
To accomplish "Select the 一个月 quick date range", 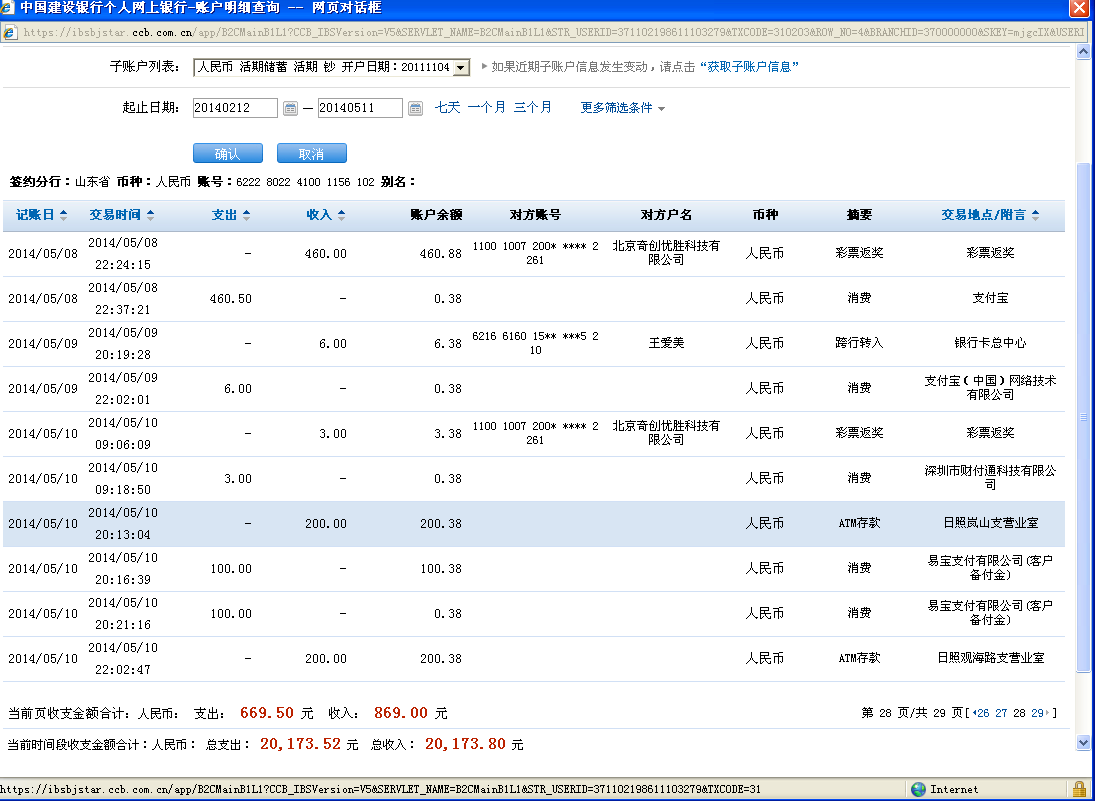I will click(x=486, y=108).
